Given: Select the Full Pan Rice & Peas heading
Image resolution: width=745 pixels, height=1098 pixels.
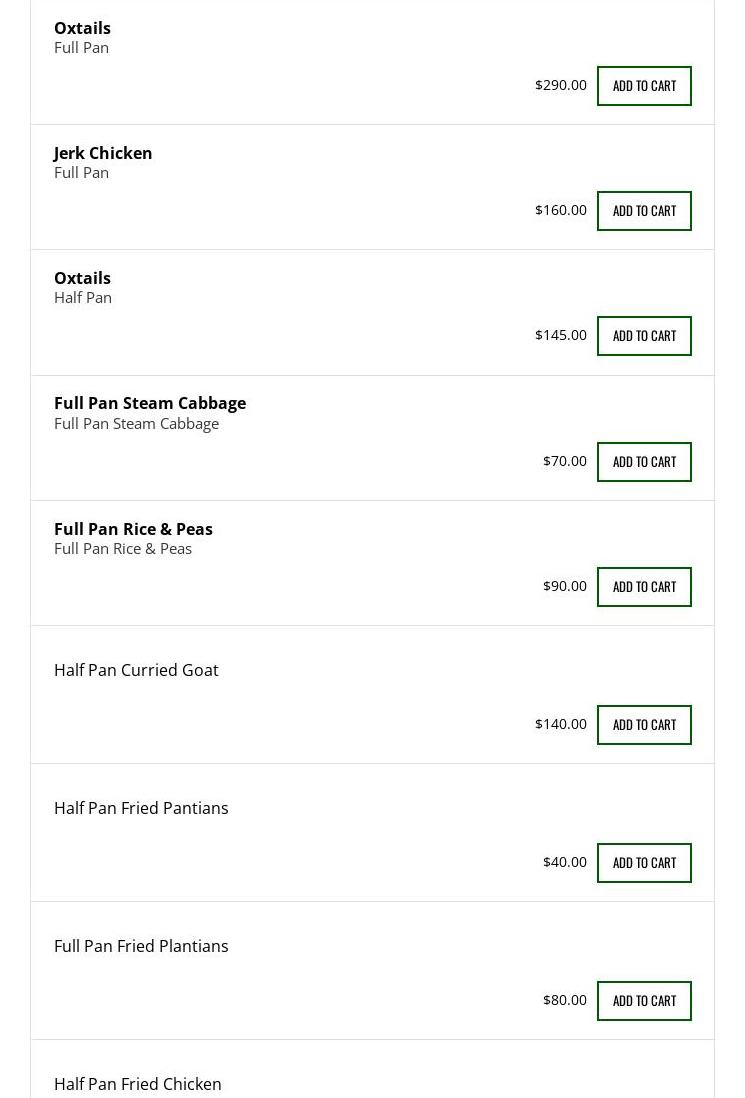Looking at the screenshot, I should click(133, 529).
